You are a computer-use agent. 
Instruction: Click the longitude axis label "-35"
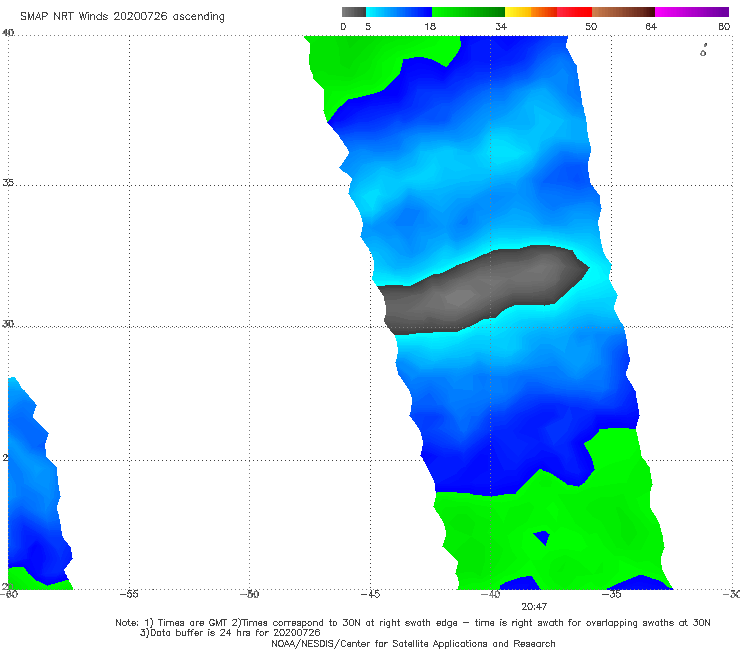(611, 594)
